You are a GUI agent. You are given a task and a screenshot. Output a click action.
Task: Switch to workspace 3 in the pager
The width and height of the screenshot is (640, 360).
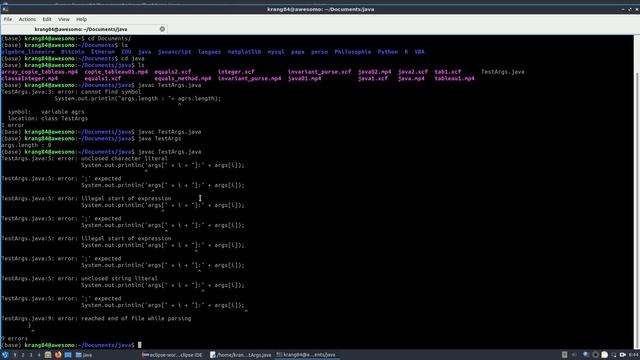pos(31,355)
